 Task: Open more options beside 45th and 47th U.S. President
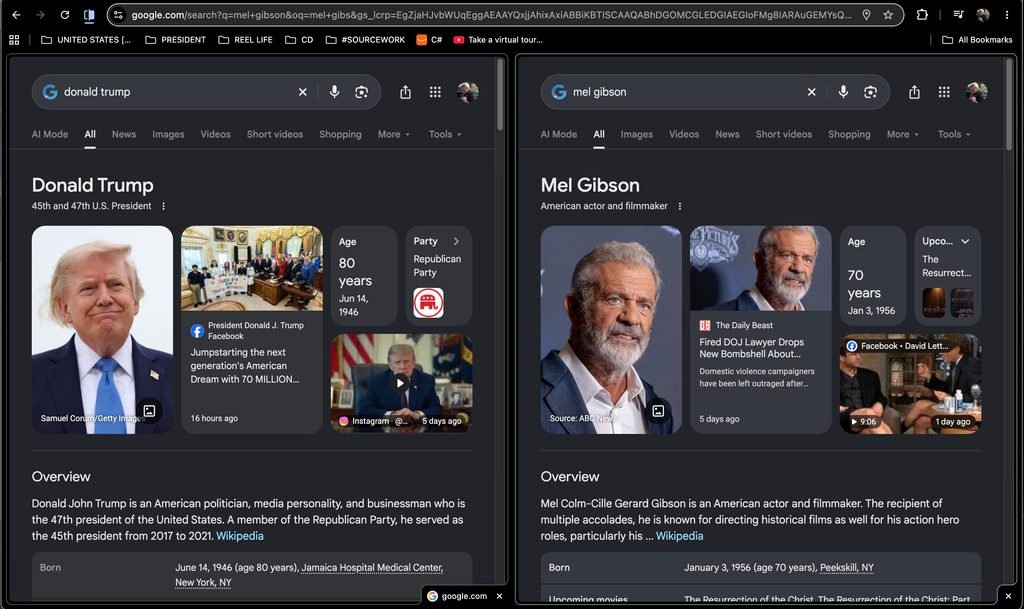163,206
